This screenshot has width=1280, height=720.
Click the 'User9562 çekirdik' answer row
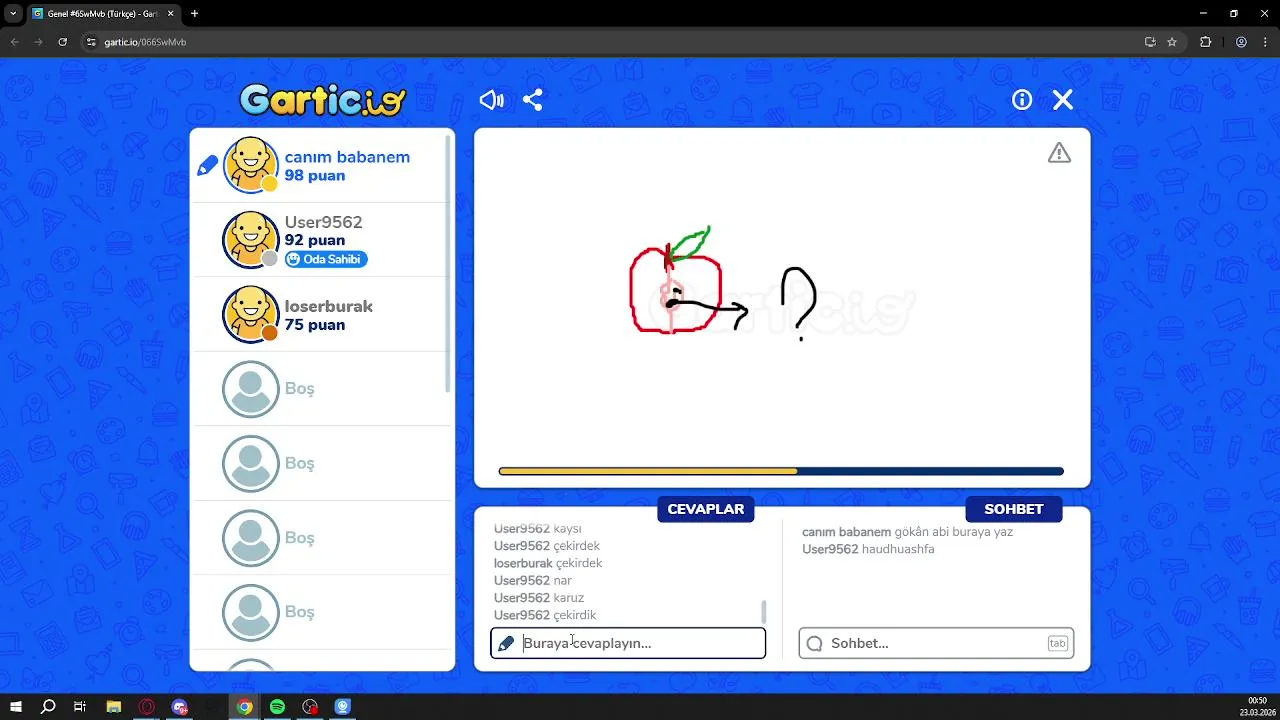click(545, 615)
